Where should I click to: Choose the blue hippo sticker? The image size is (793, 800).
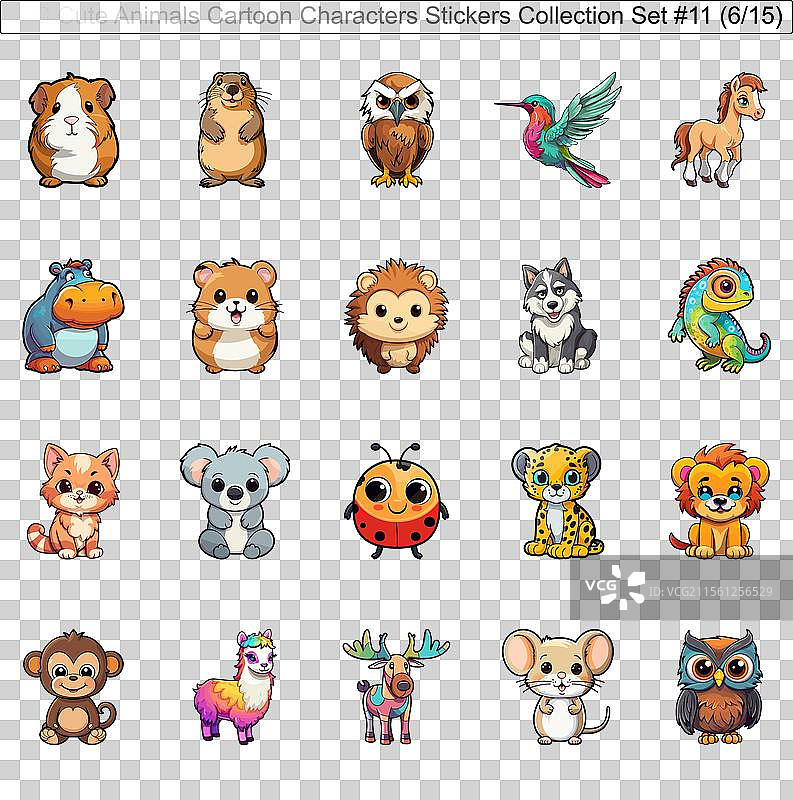coord(71,316)
